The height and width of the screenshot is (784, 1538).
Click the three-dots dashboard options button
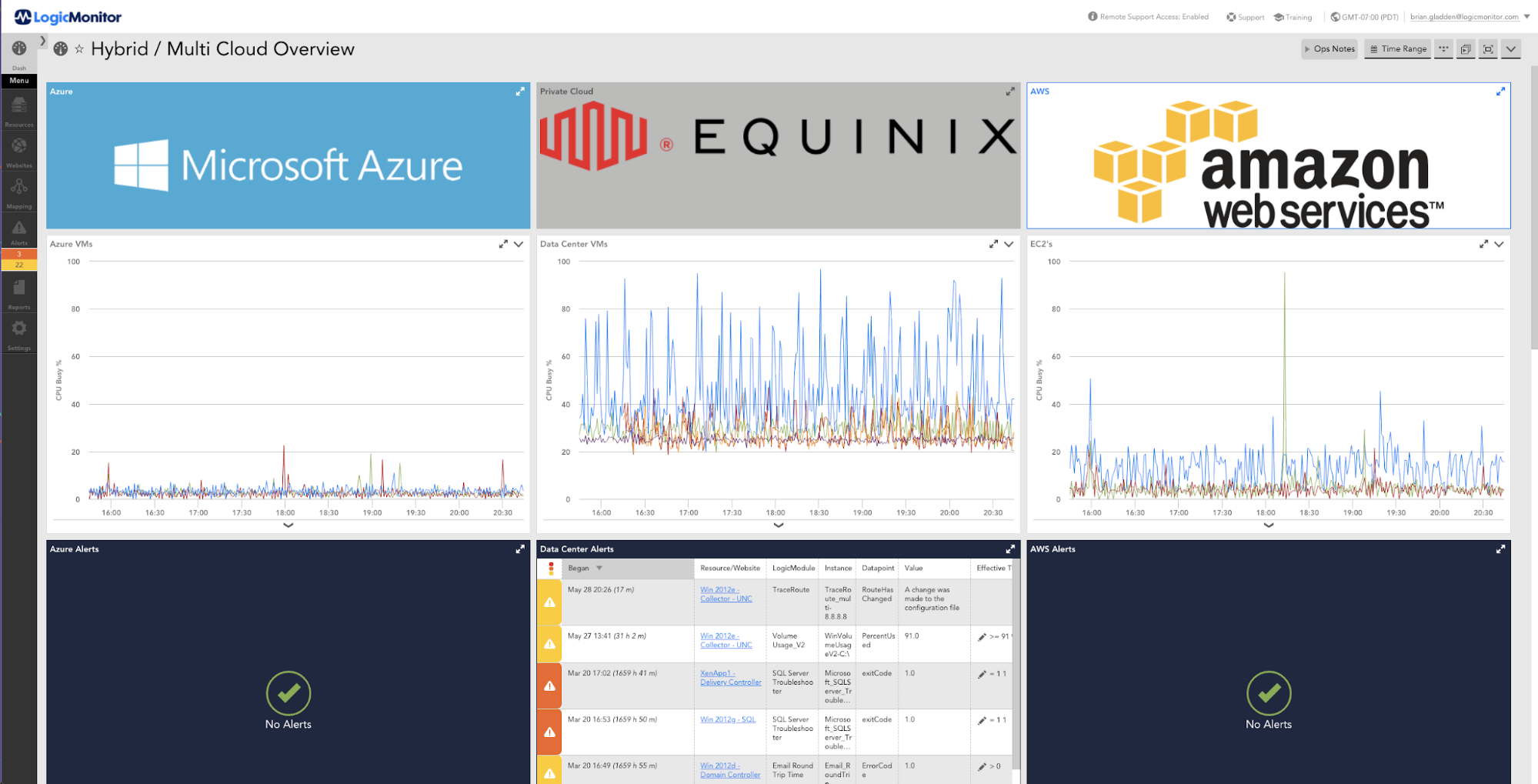[x=1443, y=49]
